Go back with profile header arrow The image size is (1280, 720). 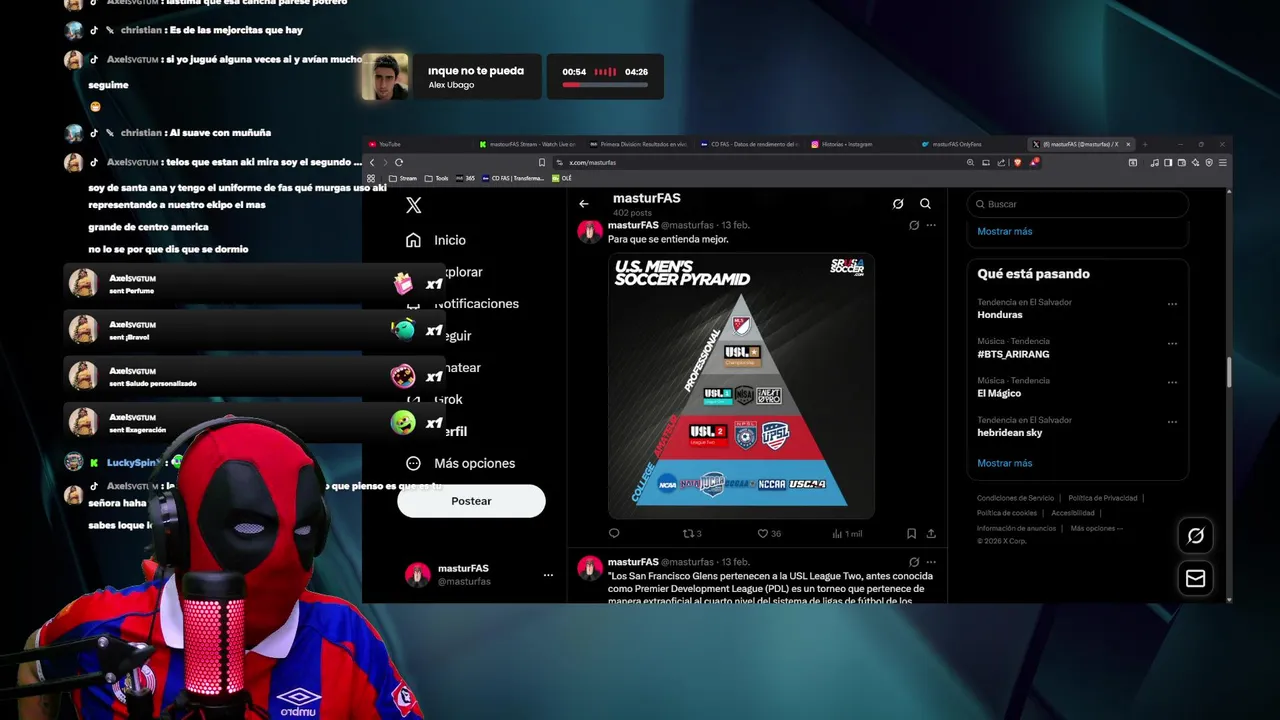(x=584, y=204)
